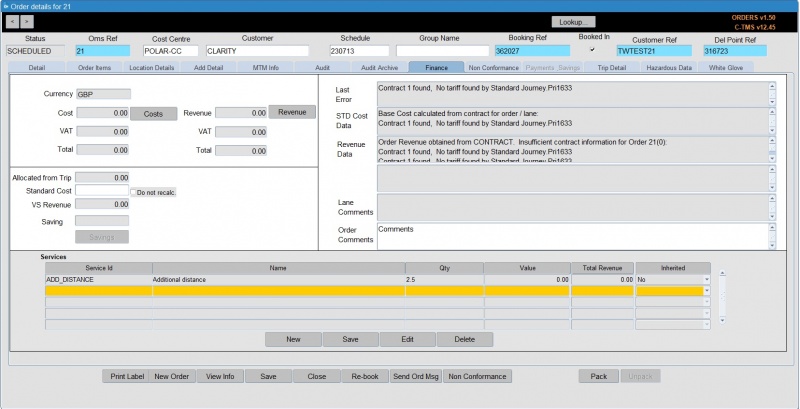800x409 pixels.
Task: Click the Pack button
Action: point(598,376)
